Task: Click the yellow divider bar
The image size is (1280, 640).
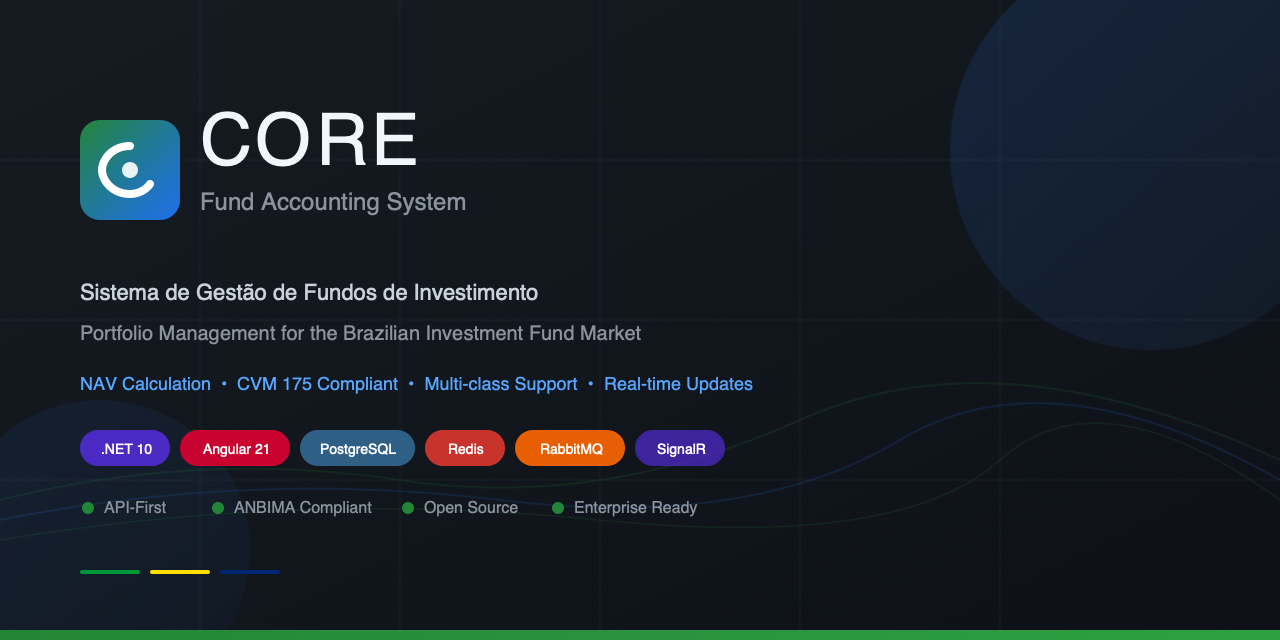Action: pos(179,571)
